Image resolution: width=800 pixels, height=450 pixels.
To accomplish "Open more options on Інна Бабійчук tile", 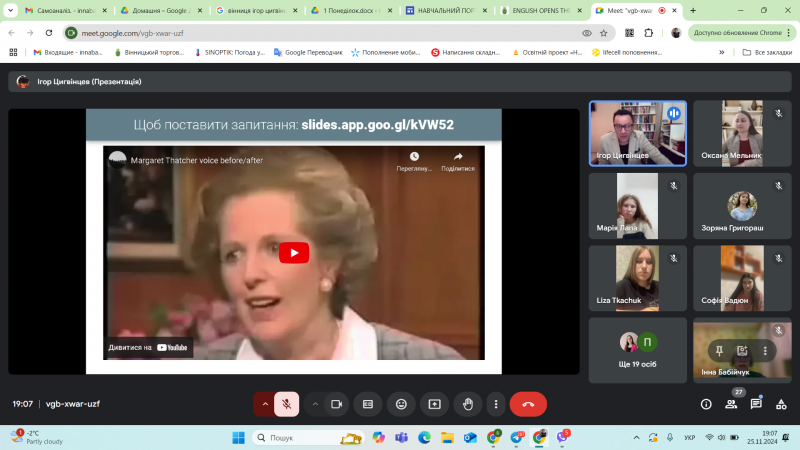I will (x=765, y=351).
